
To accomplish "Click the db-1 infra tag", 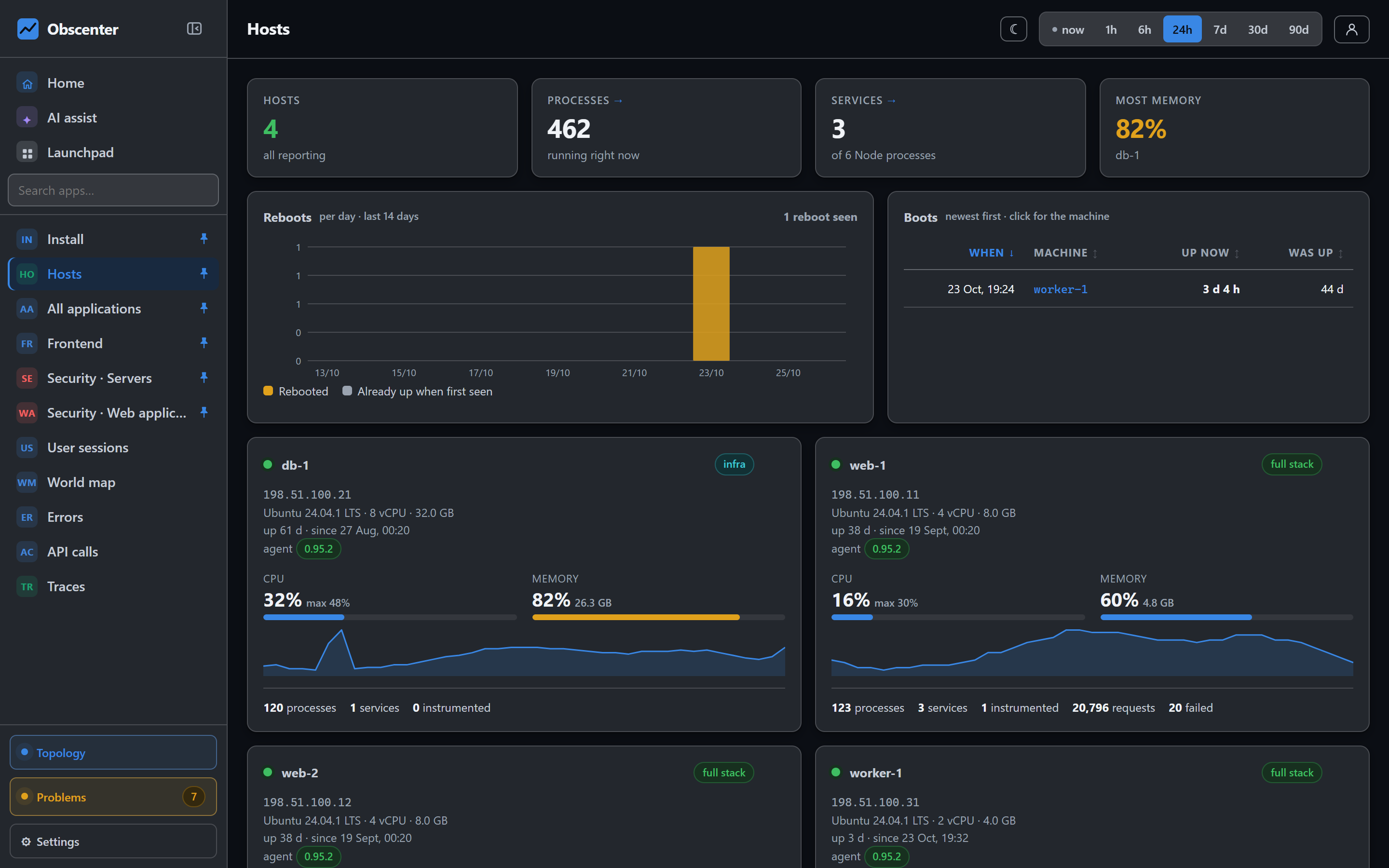I will click(734, 464).
